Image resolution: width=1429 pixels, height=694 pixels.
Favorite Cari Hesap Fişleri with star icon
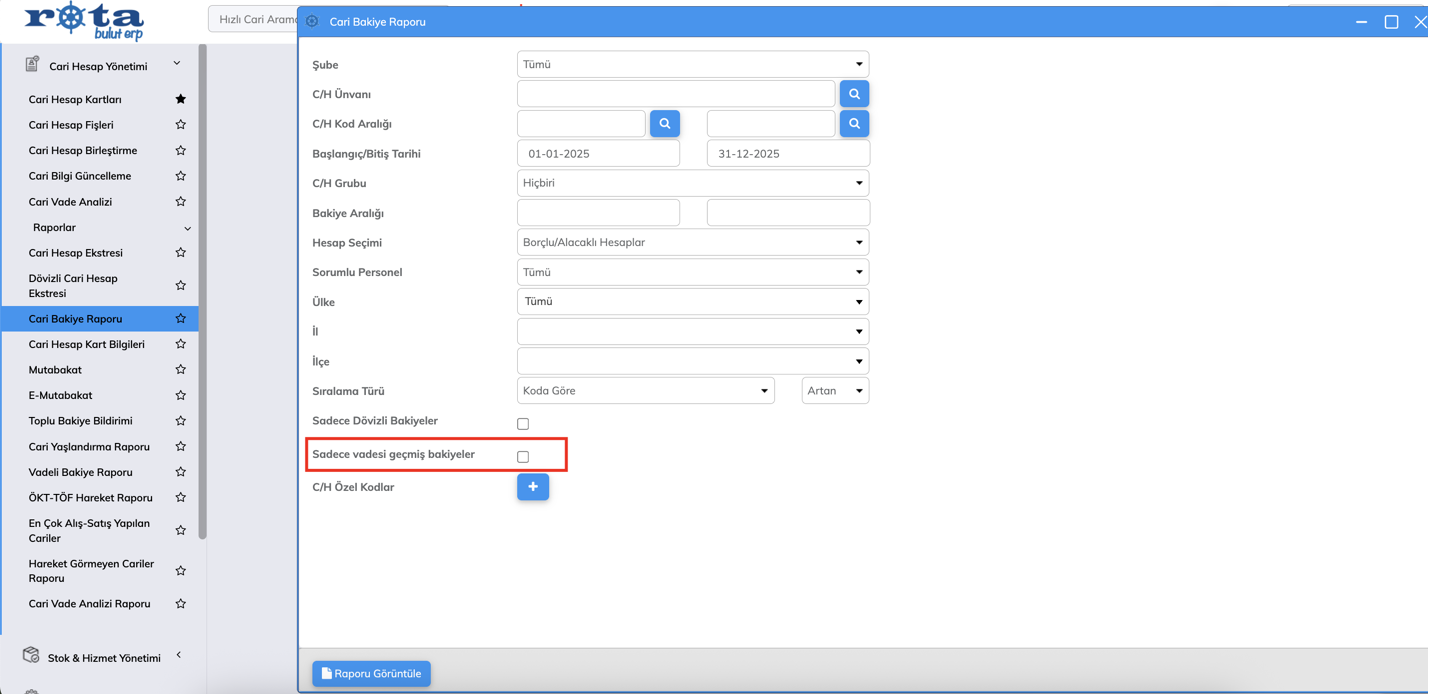click(180, 125)
